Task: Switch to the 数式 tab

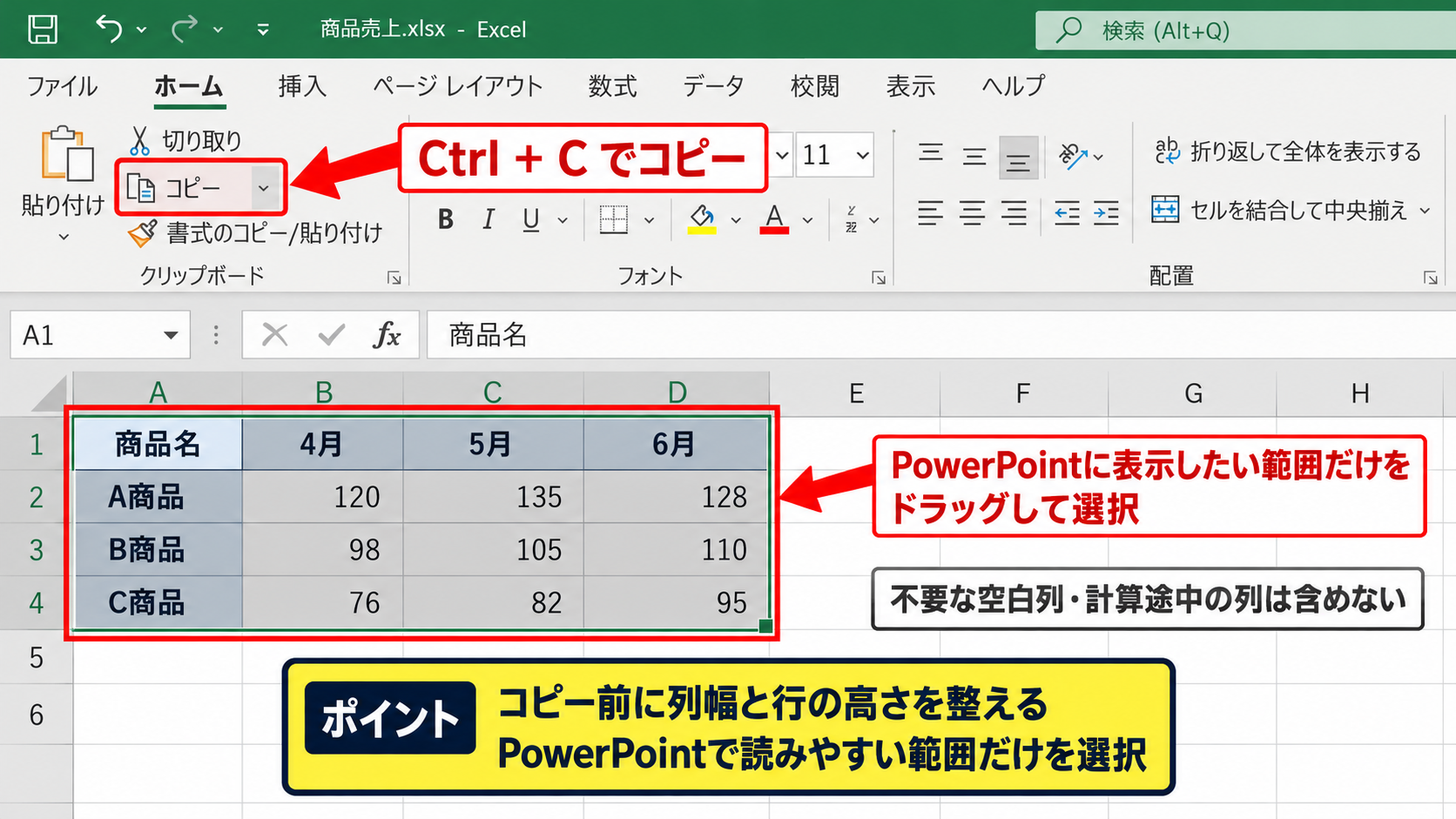Action: pos(612,86)
